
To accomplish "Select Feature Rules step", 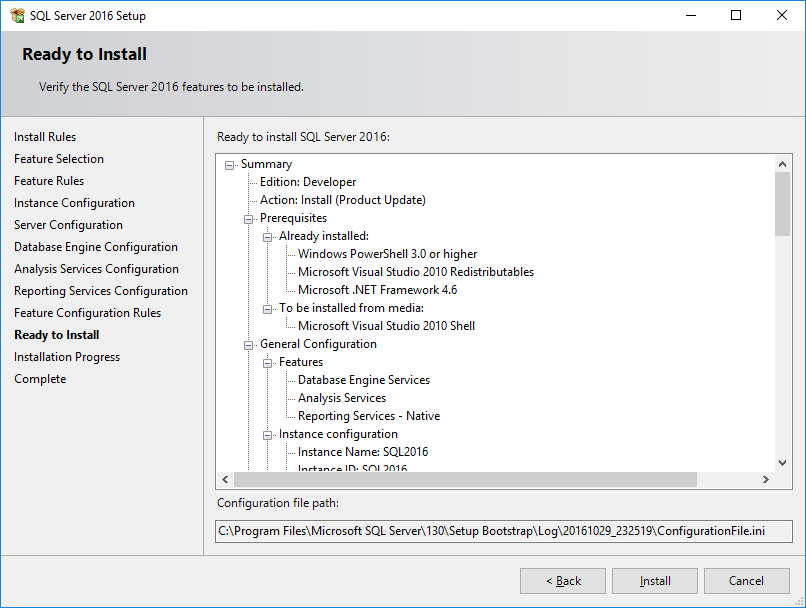I will coord(49,181).
